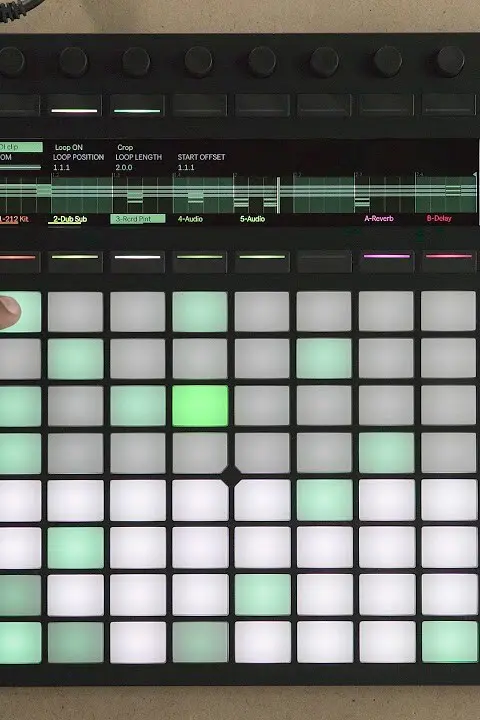Click the red-lit button below B-Delay
The height and width of the screenshot is (720, 480).
tap(448, 260)
